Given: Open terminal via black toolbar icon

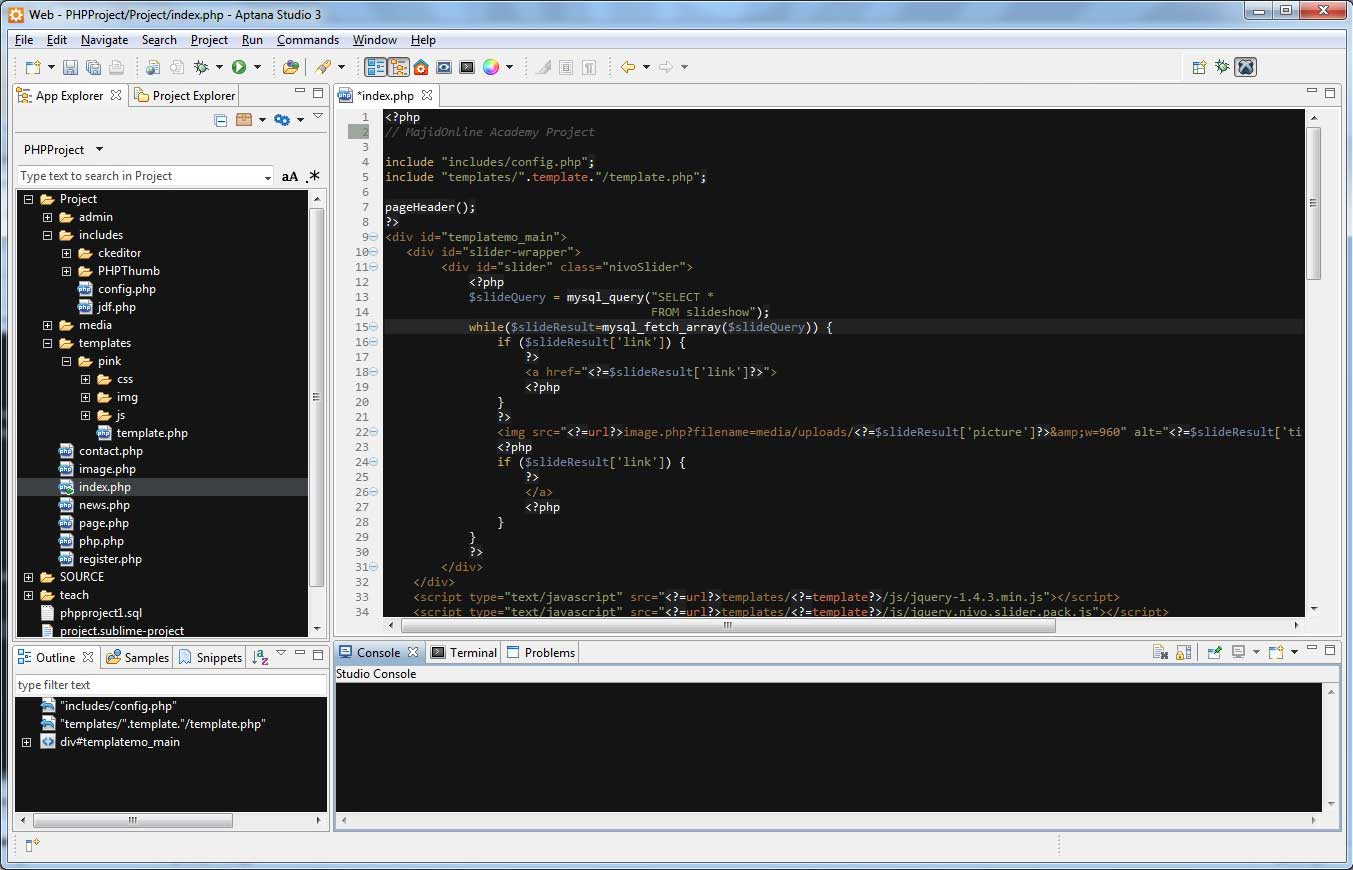Looking at the screenshot, I should tap(466, 67).
